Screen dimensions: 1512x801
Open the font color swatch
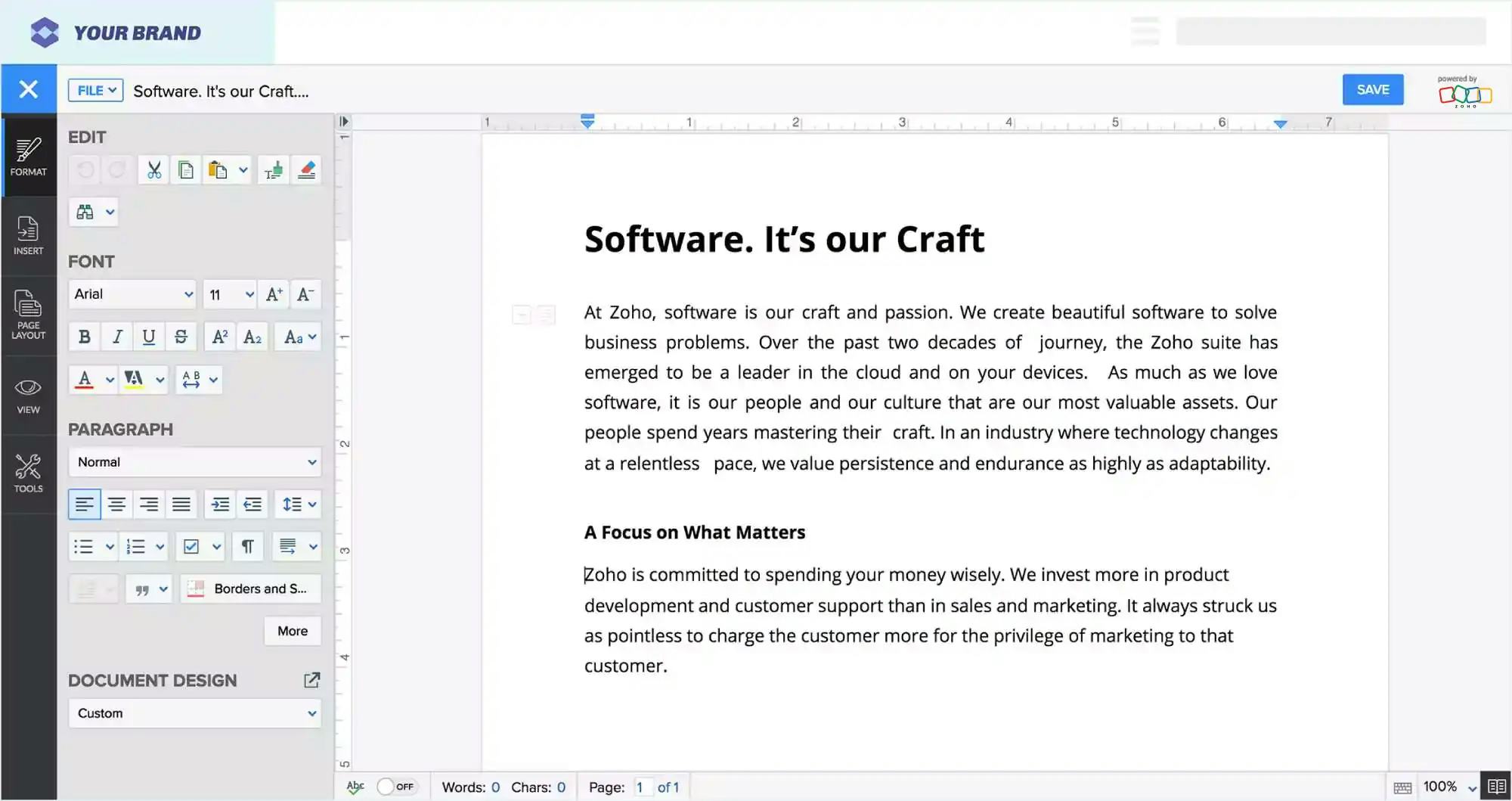[x=85, y=380]
